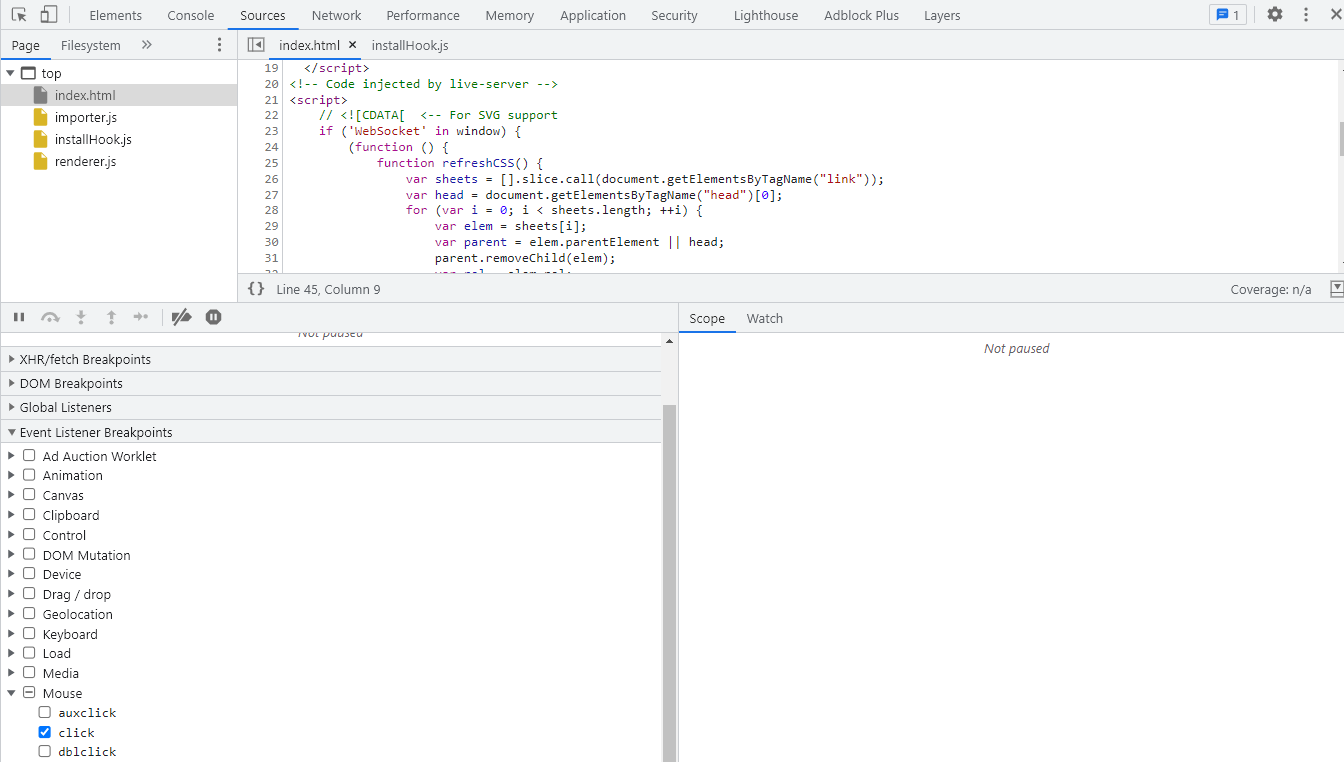Toggle the Mouse category checkbox
The width and height of the screenshot is (1344, 762).
(x=29, y=692)
